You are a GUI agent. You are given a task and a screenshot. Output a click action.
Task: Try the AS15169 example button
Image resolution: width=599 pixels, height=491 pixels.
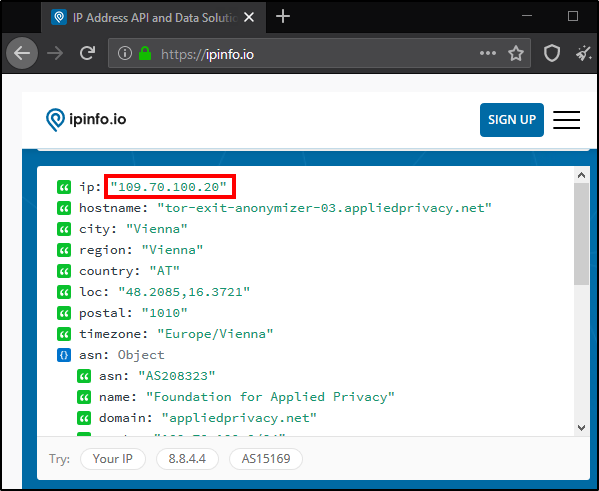[x=266, y=459]
